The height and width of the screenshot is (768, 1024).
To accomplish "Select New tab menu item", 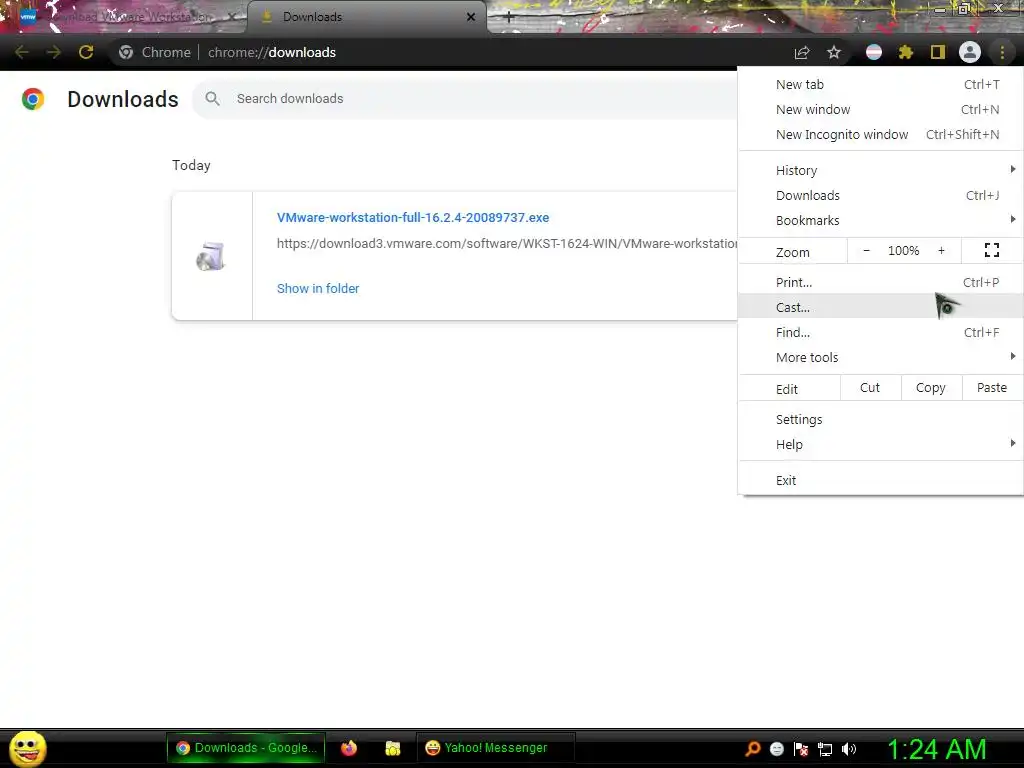I will click(880, 84).
